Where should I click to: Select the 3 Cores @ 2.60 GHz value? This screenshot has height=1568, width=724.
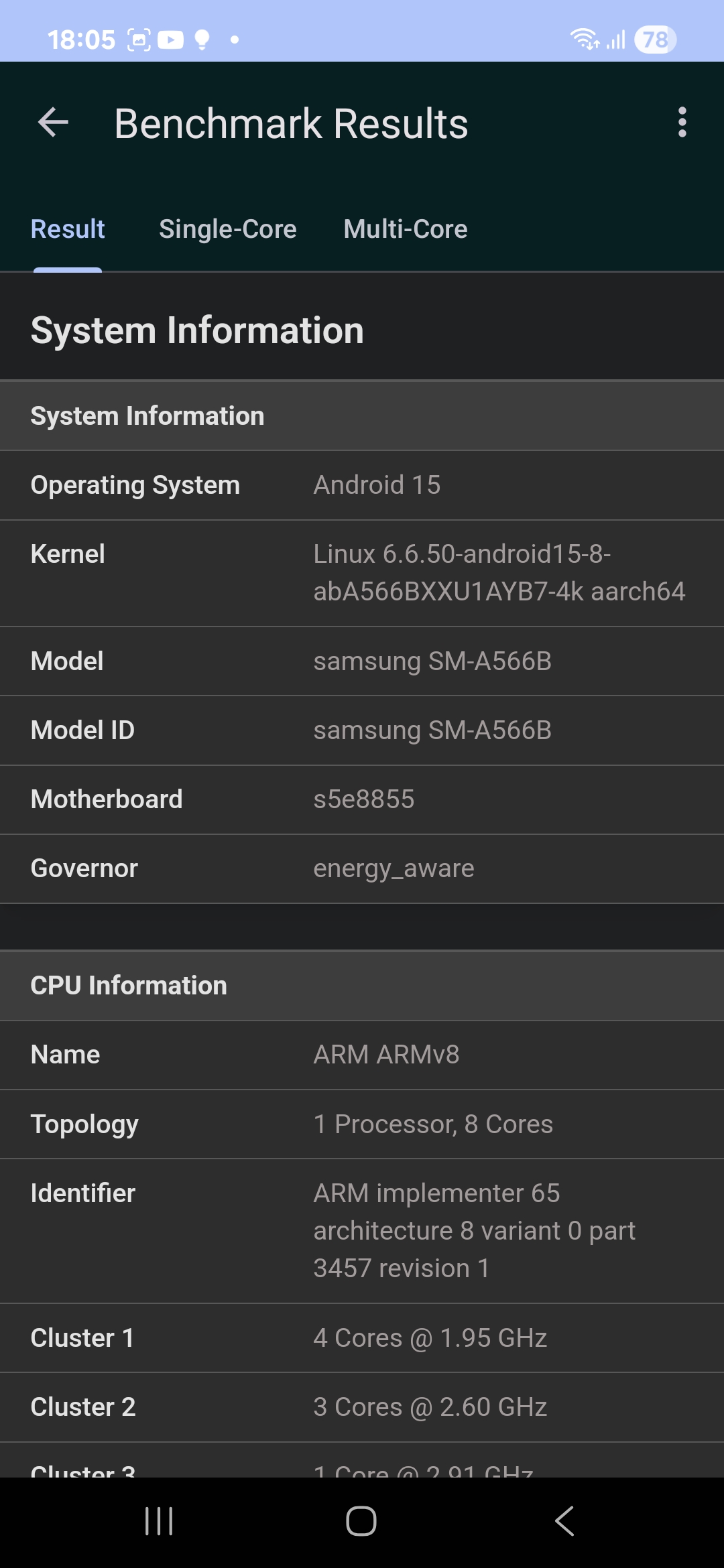coord(430,1407)
